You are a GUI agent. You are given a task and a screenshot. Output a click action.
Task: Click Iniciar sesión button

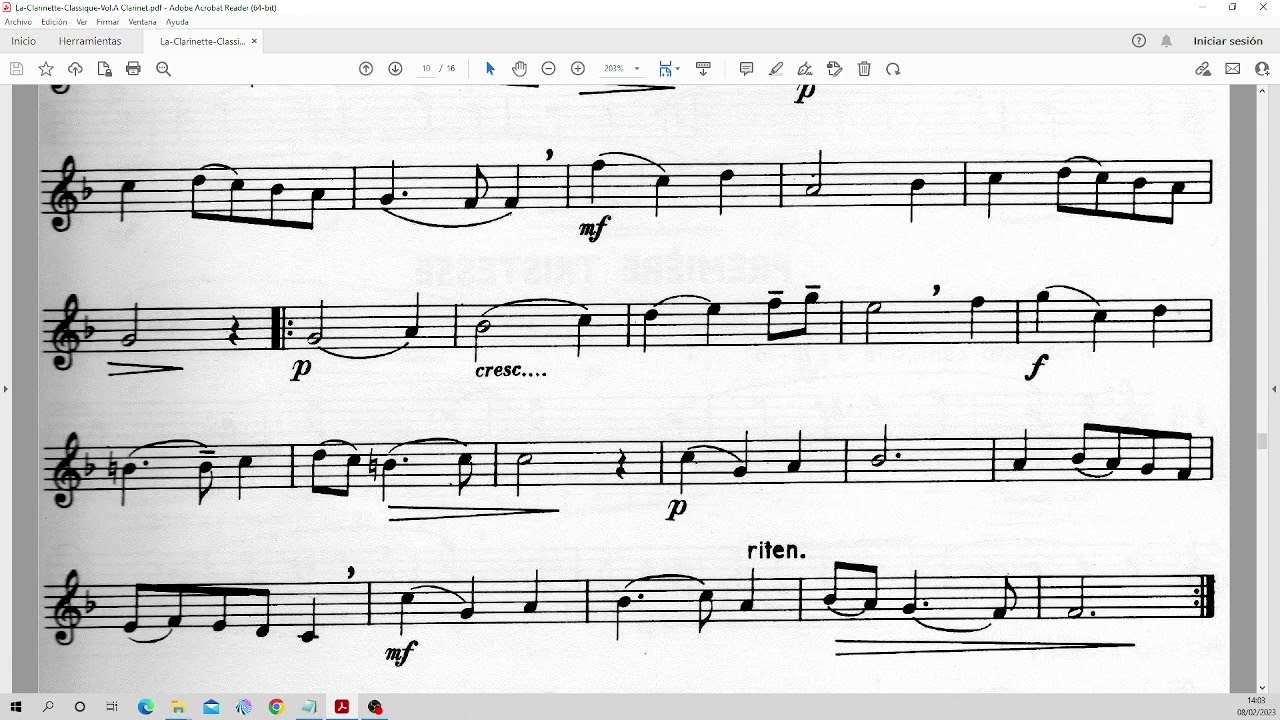click(x=1228, y=41)
